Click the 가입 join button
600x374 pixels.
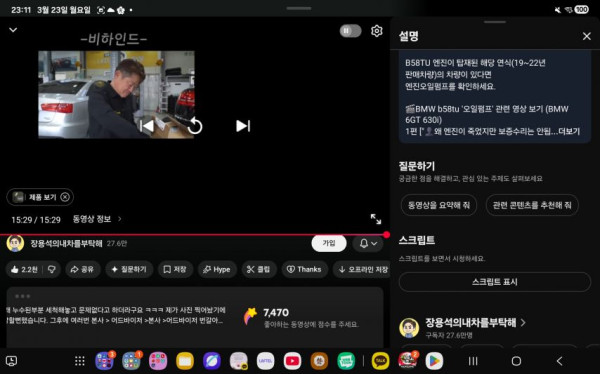pyautogui.click(x=329, y=243)
